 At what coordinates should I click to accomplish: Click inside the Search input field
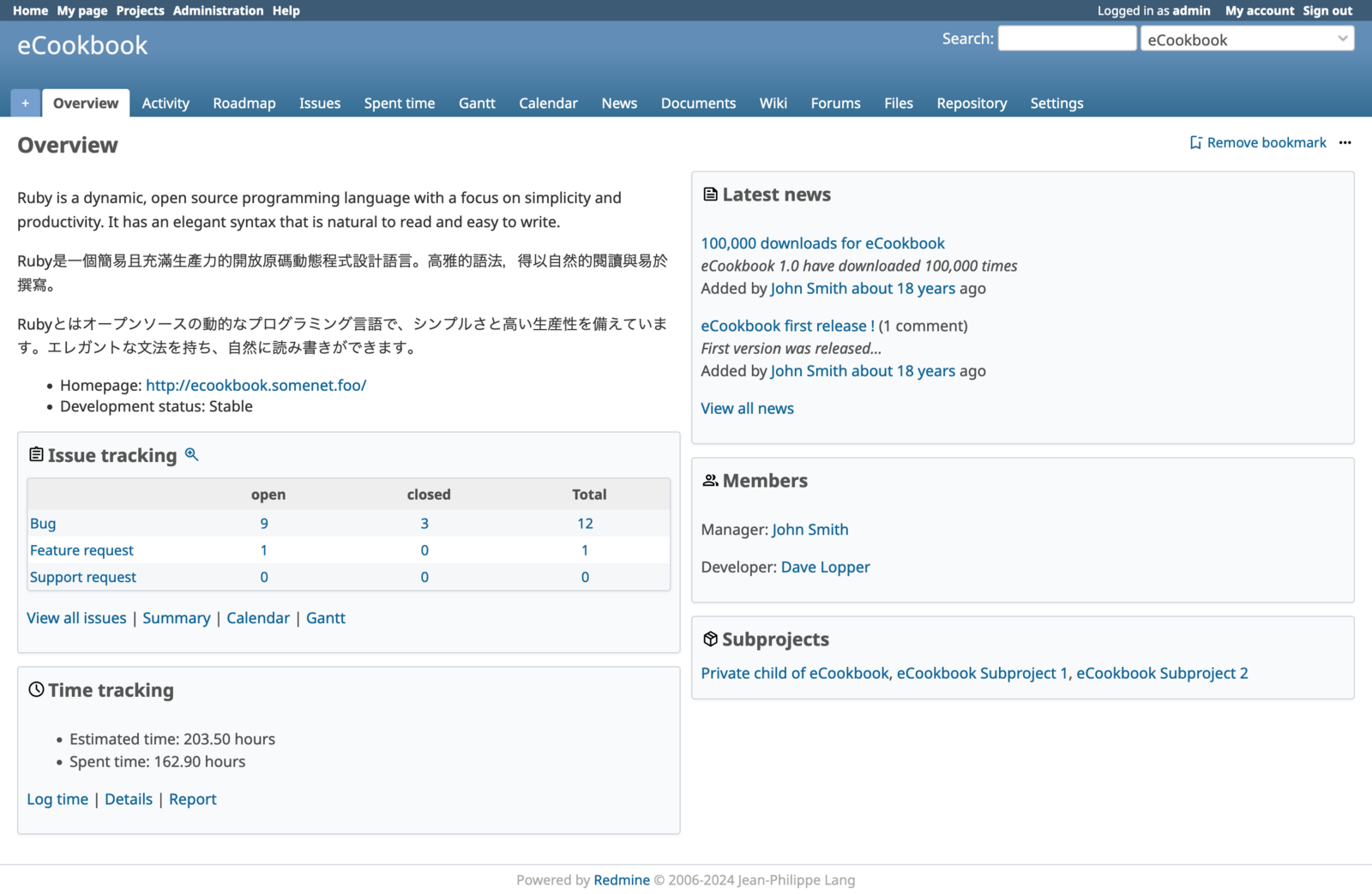1067,38
